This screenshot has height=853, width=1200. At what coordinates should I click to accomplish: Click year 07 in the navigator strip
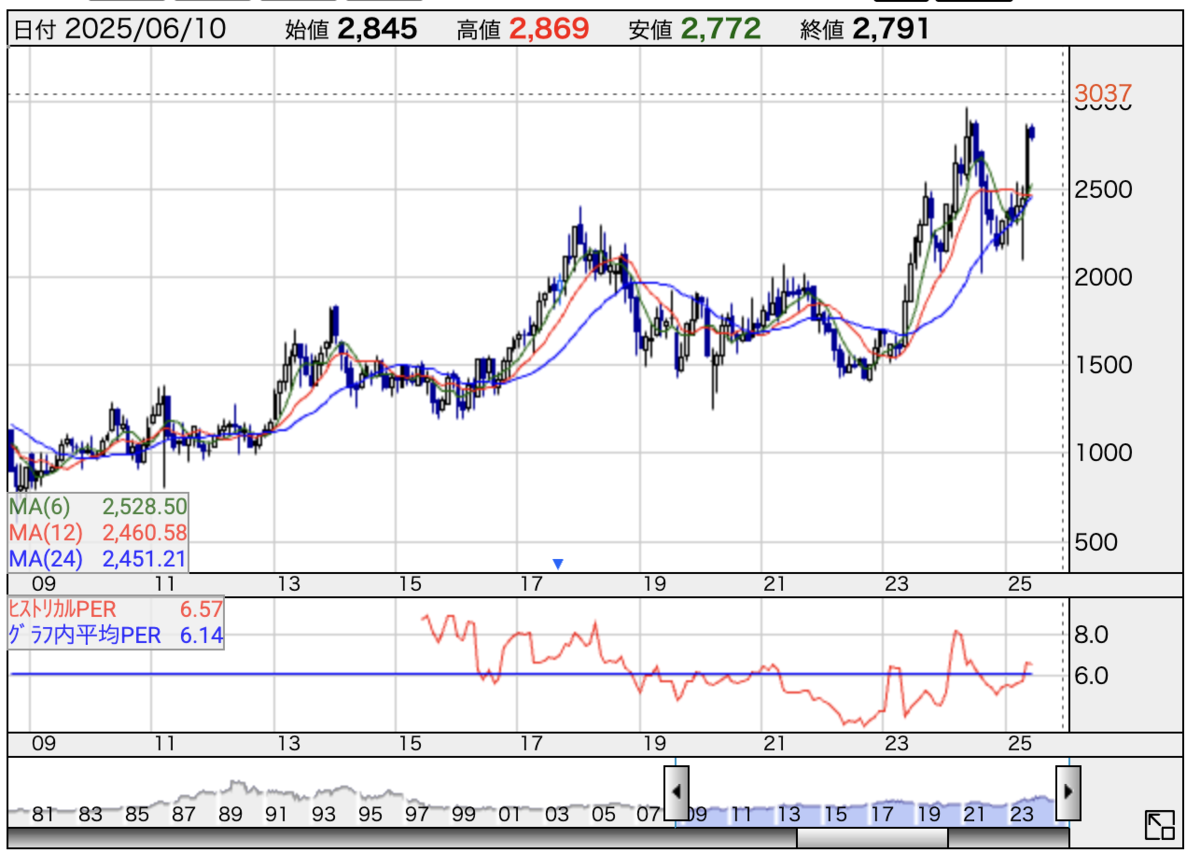point(649,814)
